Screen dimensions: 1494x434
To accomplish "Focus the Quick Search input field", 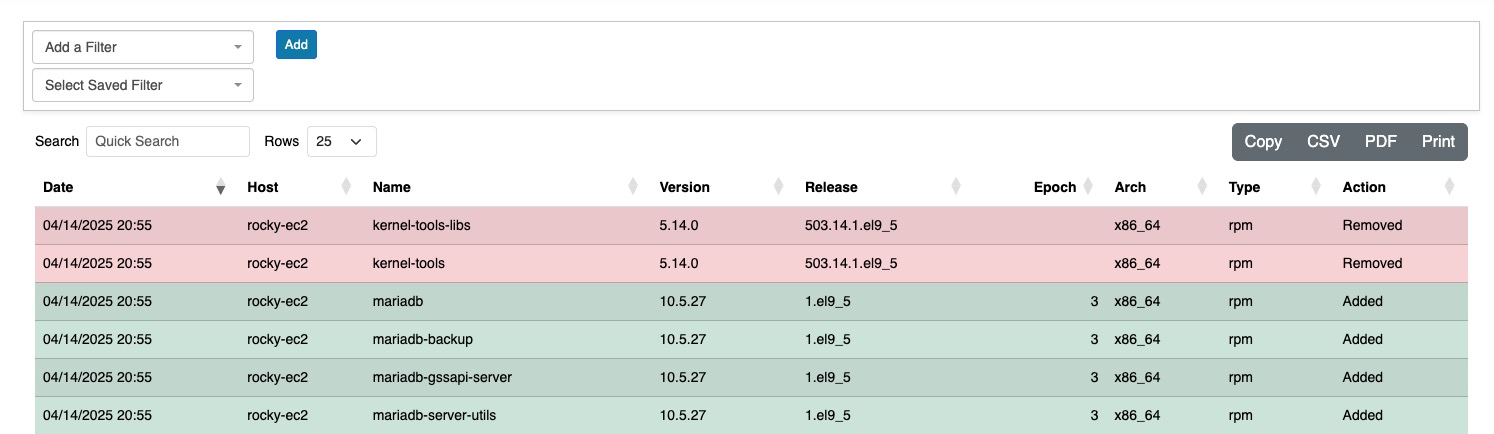I will pyautogui.click(x=167, y=141).
